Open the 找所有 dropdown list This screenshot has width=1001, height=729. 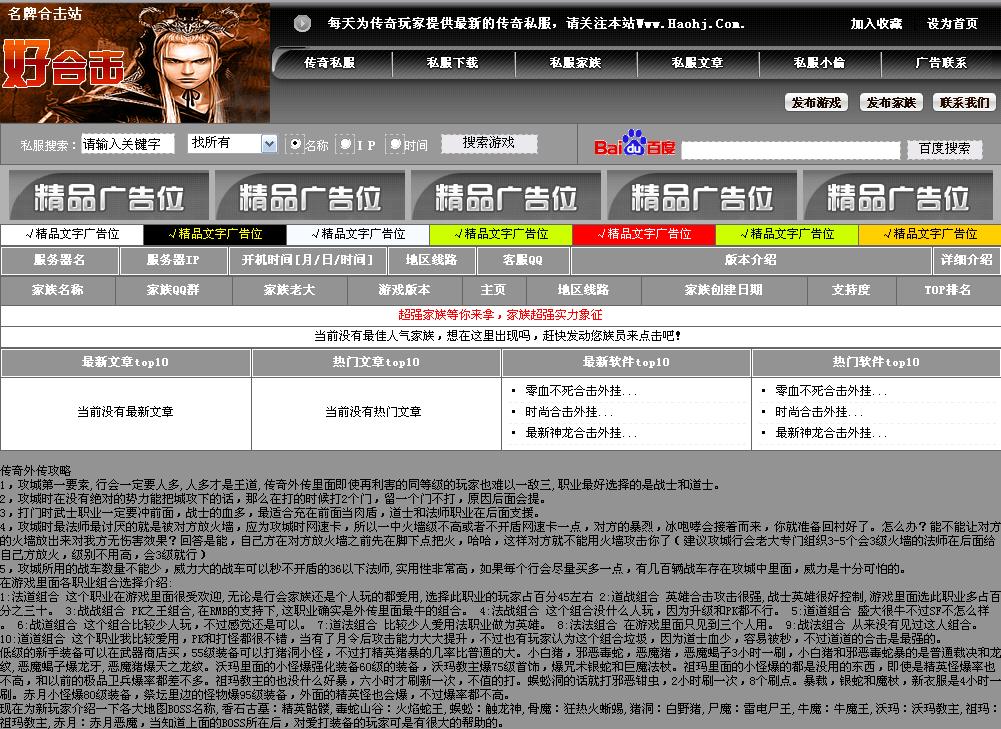click(x=232, y=143)
